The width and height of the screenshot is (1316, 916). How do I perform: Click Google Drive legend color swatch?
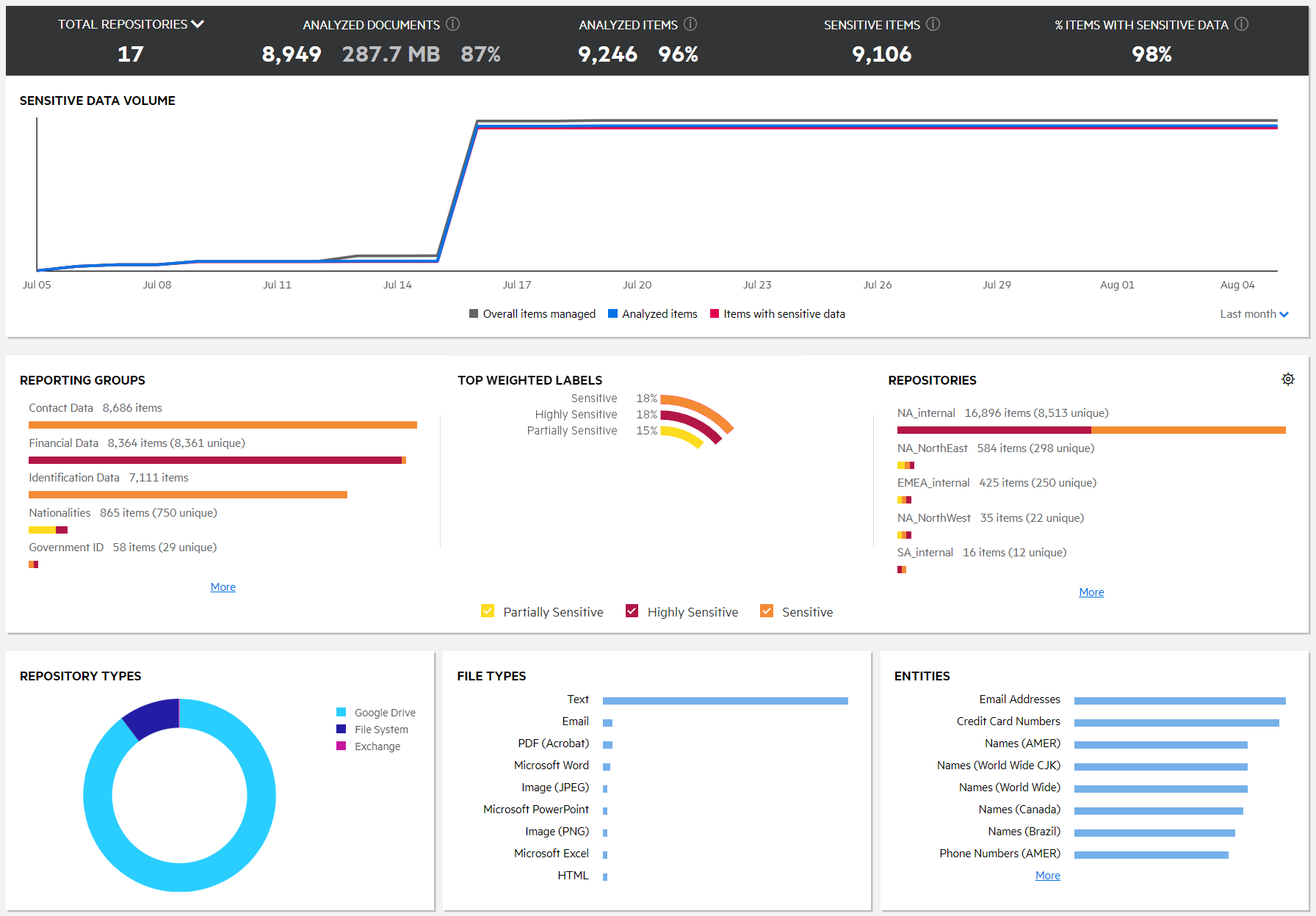[341, 712]
